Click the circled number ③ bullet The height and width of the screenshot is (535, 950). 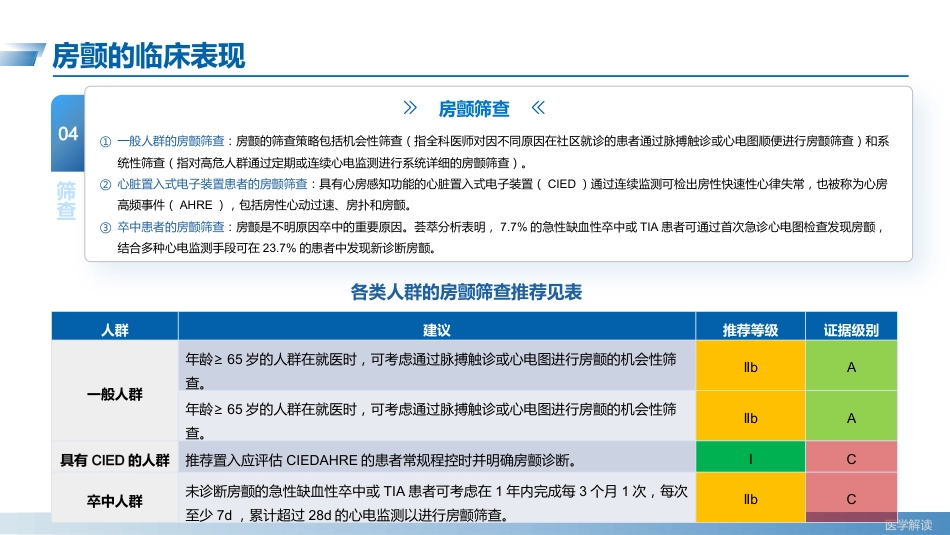(105, 227)
